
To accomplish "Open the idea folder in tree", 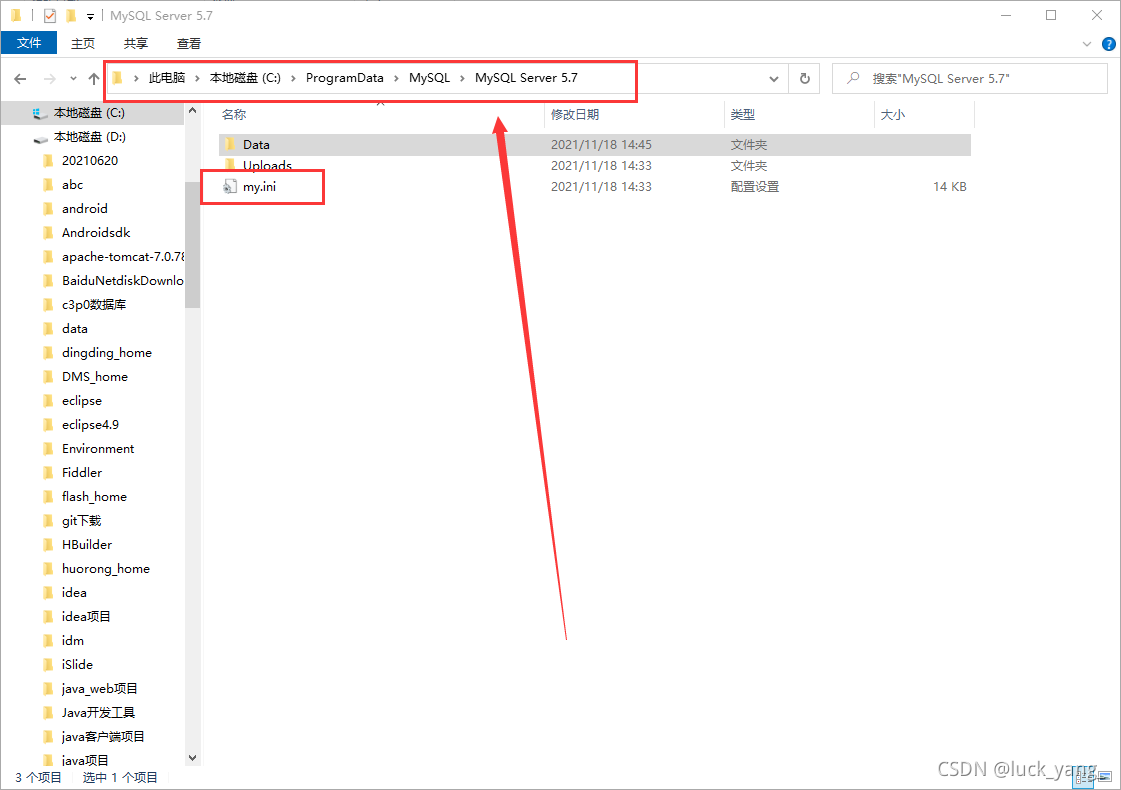I will (74, 593).
